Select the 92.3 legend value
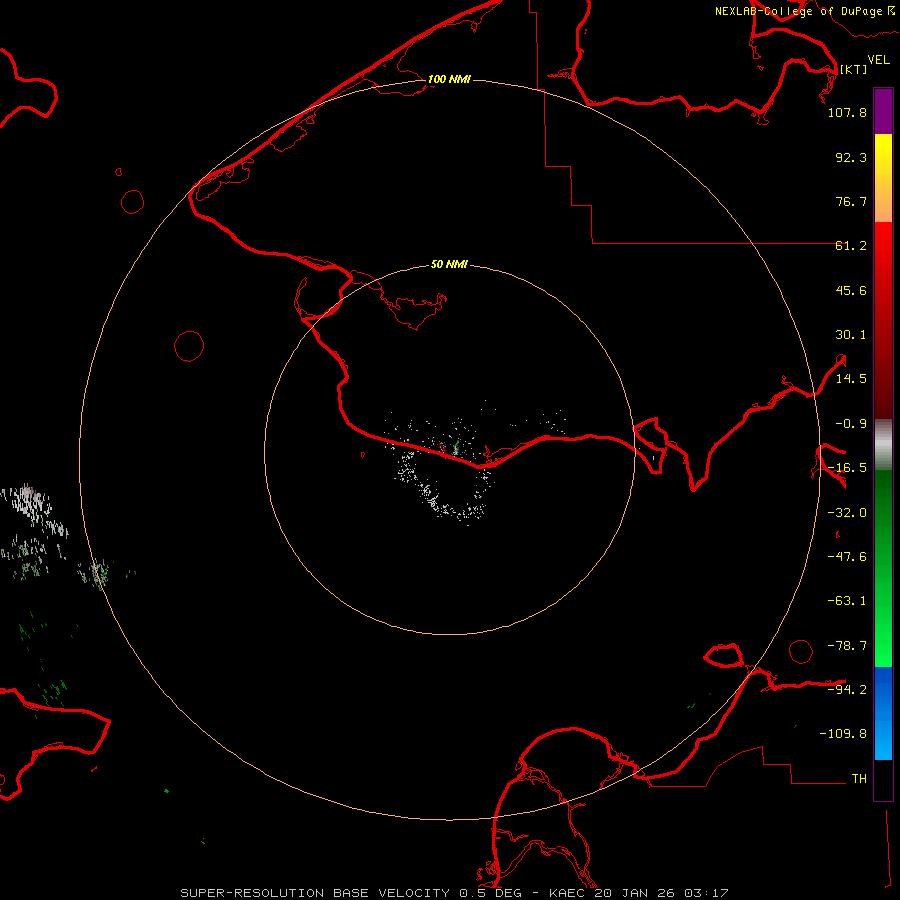The image size is (900, 900). pyautogui.click(x=851, y=158)
